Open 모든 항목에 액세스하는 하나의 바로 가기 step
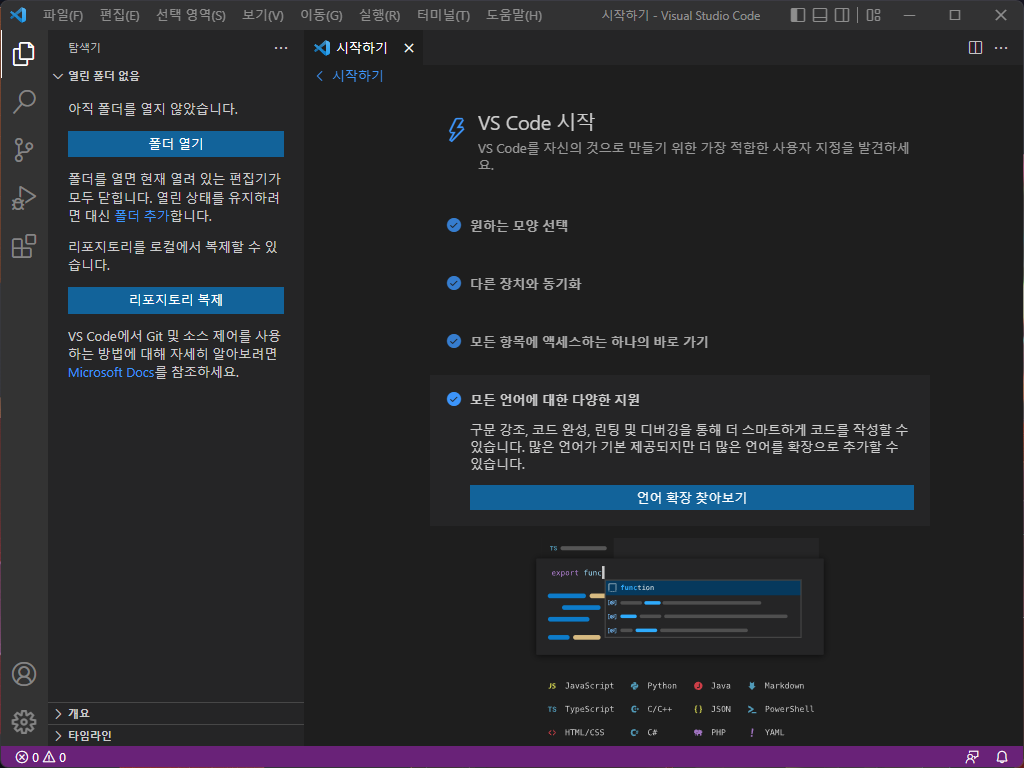Viewport: 1024px width, 768px height. (x=589, y=342)
